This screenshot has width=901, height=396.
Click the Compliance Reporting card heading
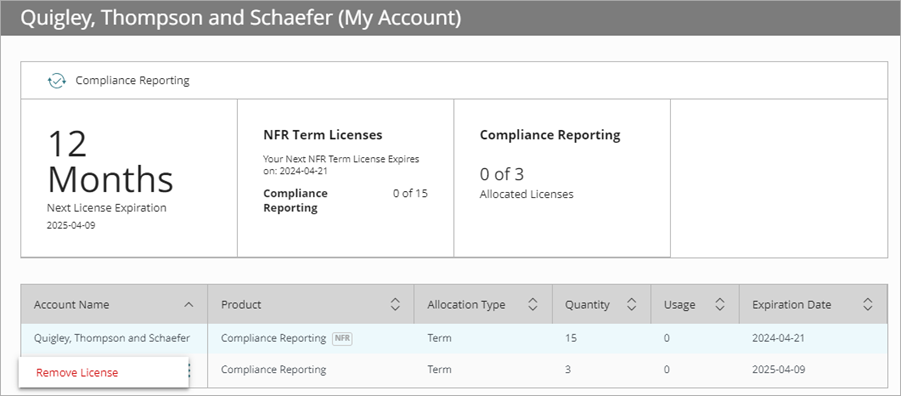[x=550, y=135]
